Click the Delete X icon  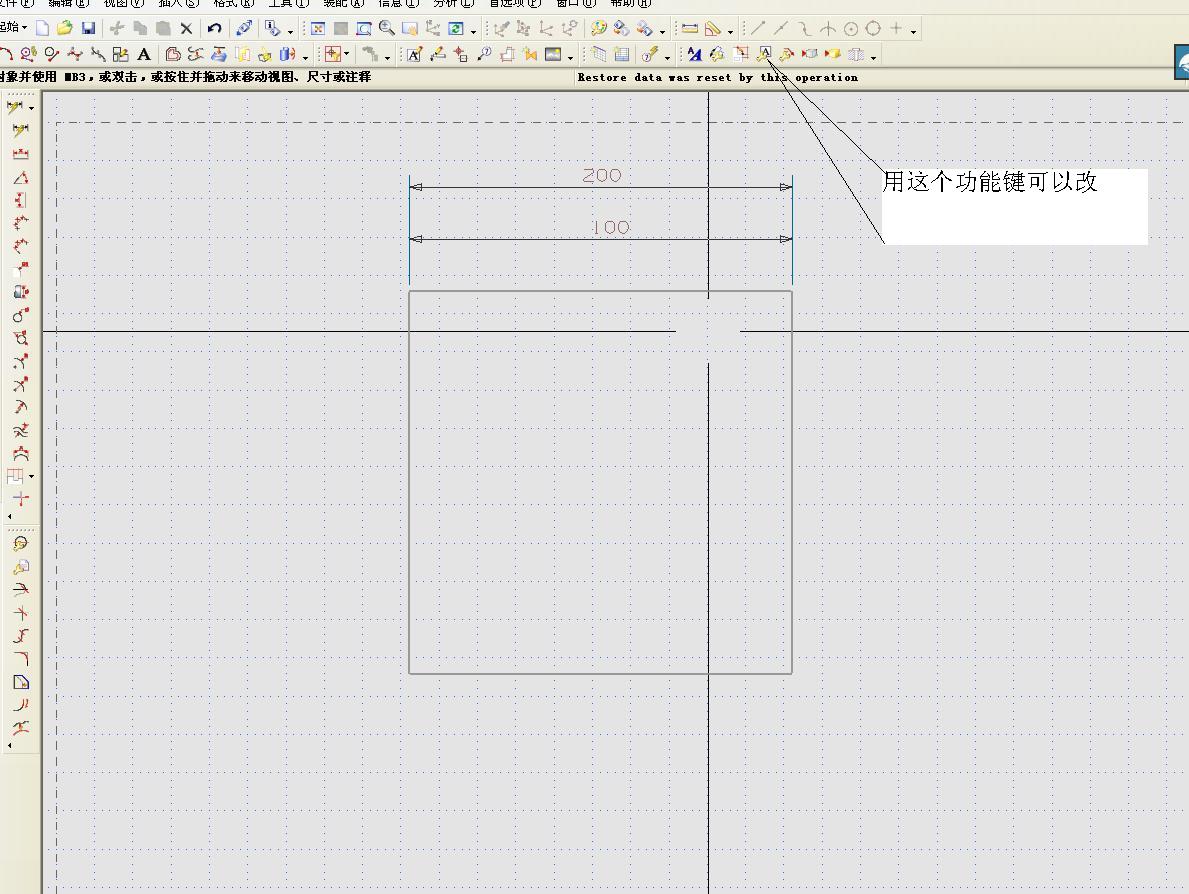pos(186,29)
